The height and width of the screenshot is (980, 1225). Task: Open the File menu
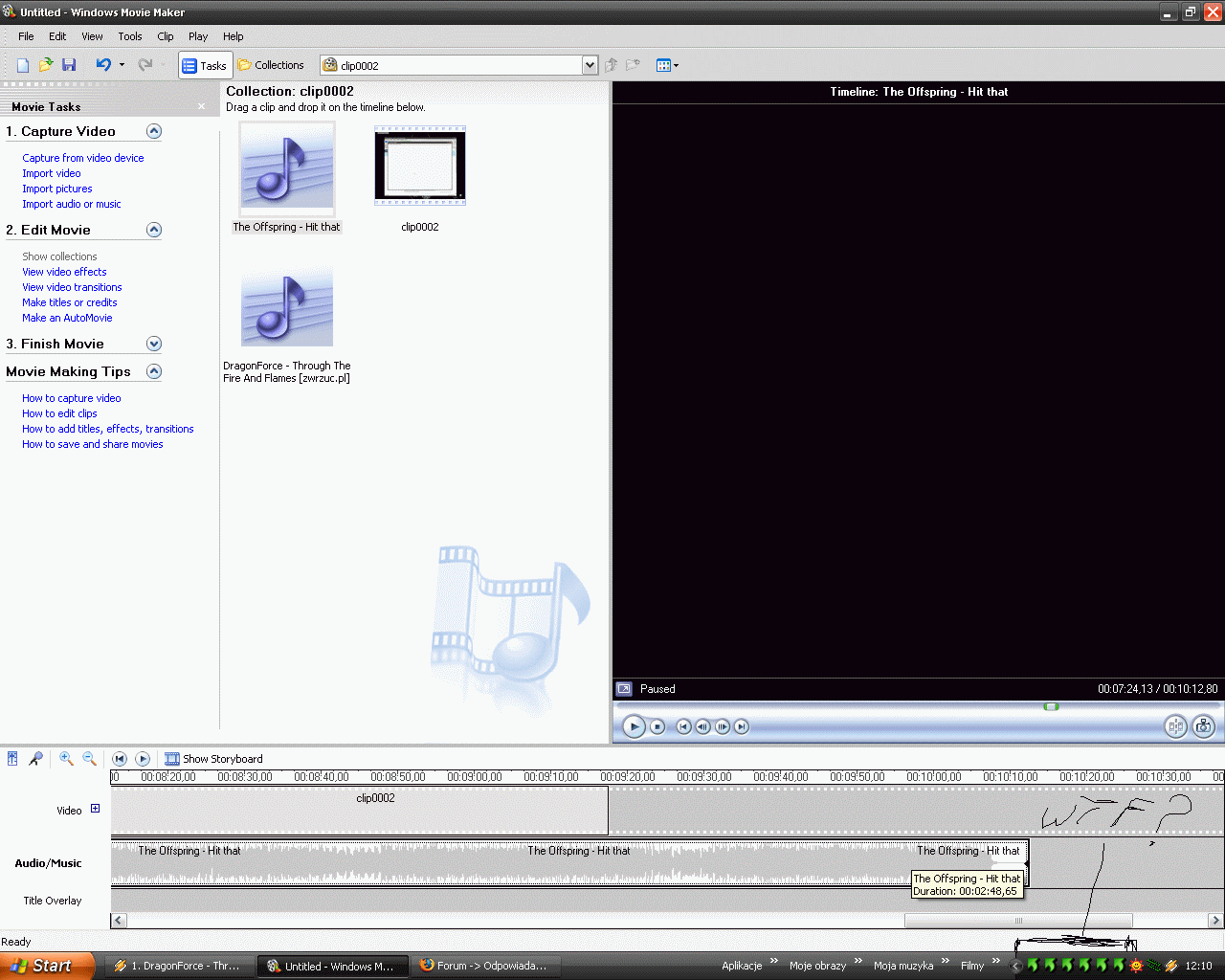[x=26, y=36]
